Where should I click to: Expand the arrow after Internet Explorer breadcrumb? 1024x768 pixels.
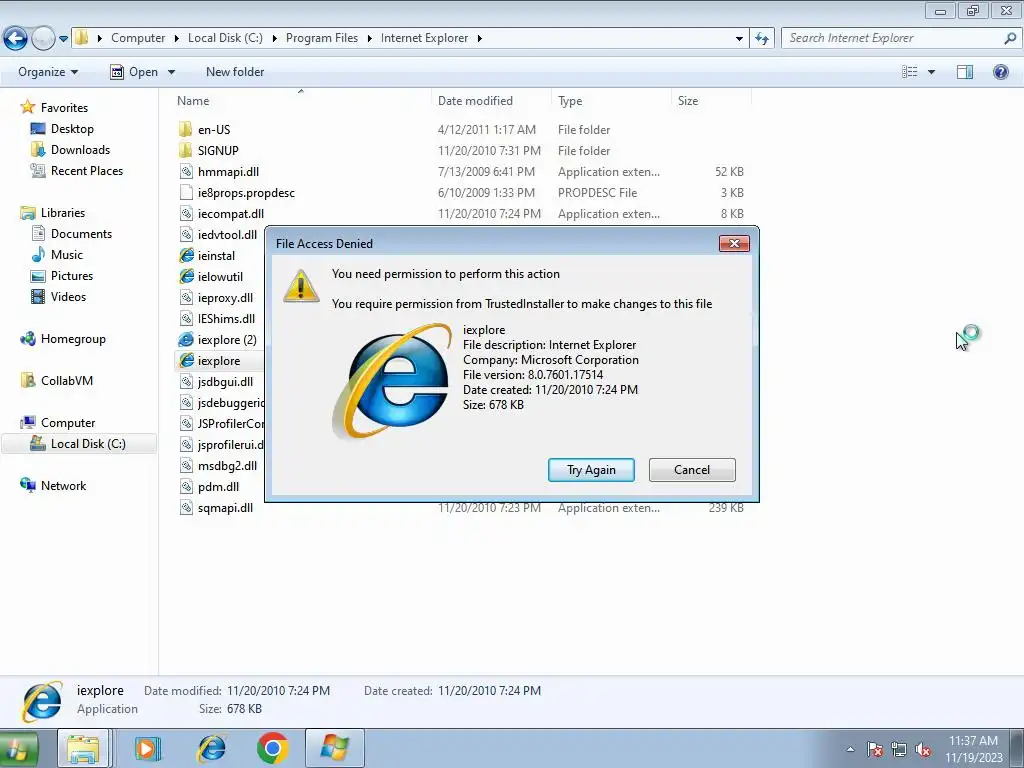(479, 39)
